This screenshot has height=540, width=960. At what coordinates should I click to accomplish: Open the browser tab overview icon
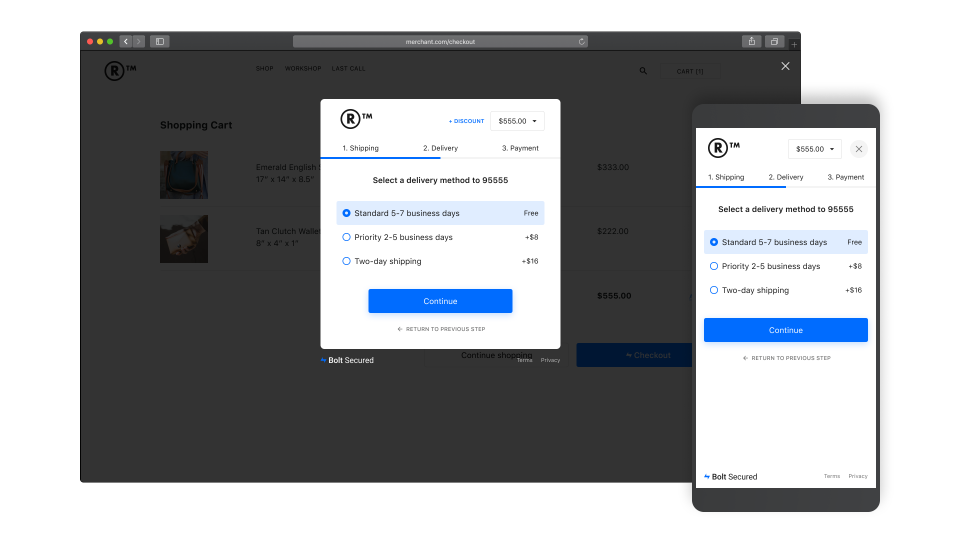(x=774, y=42)
